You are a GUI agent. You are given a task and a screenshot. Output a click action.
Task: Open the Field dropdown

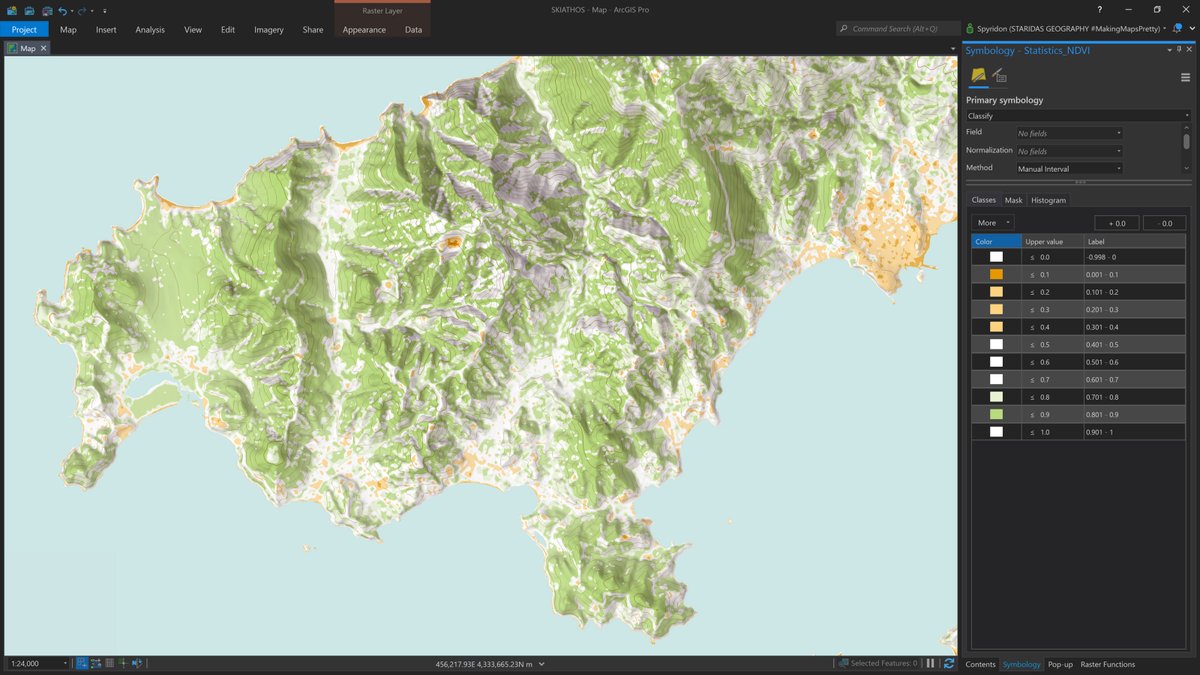1069,133
